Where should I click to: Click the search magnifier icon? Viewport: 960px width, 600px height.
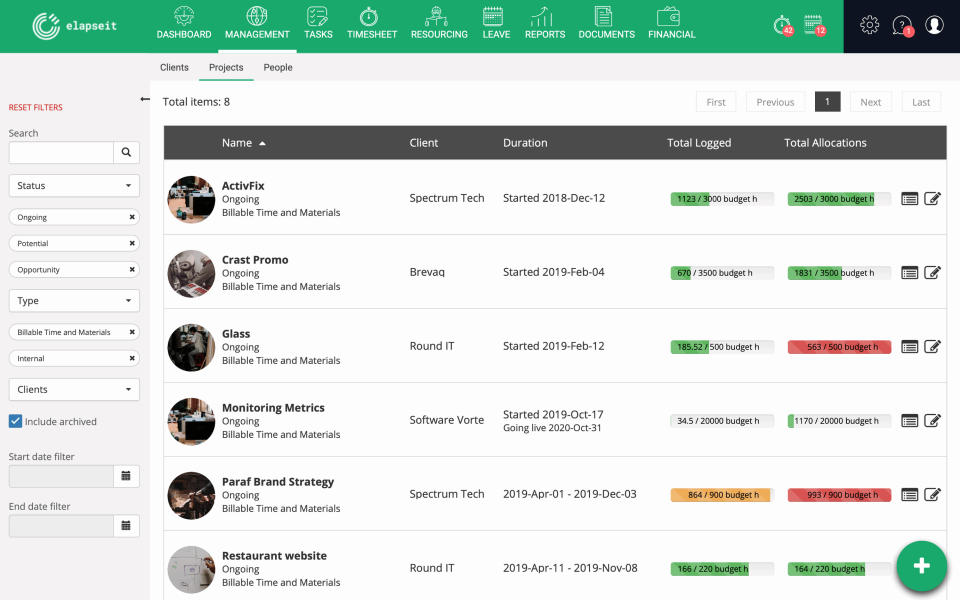tap(126, 152)
